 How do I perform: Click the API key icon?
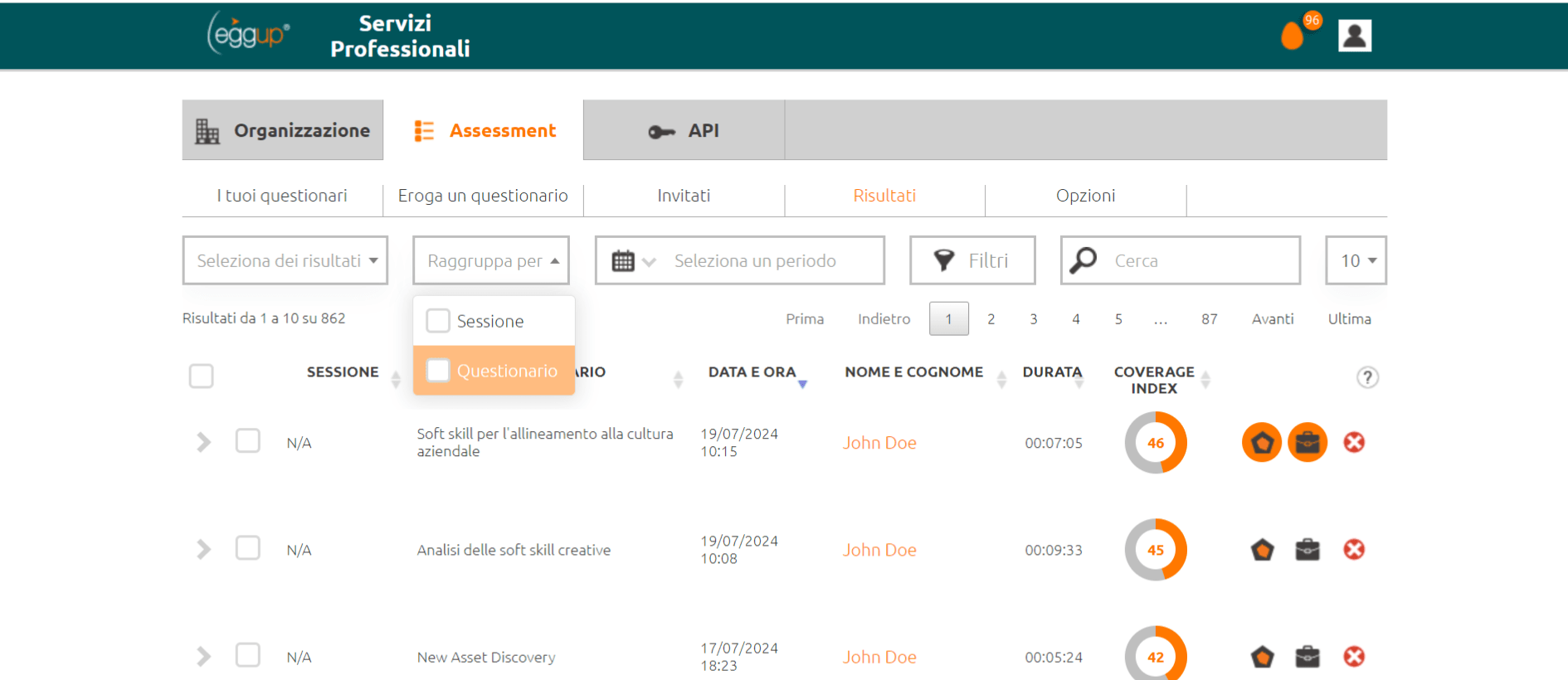point(661,132)
